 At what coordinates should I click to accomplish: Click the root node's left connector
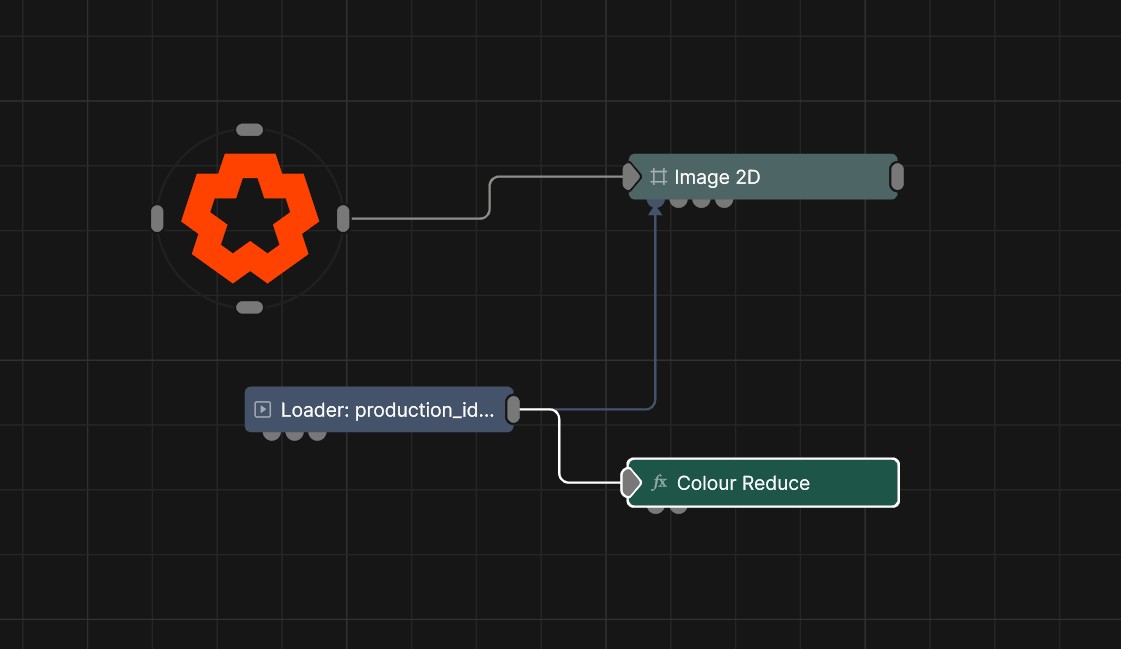tap(157, 218)
